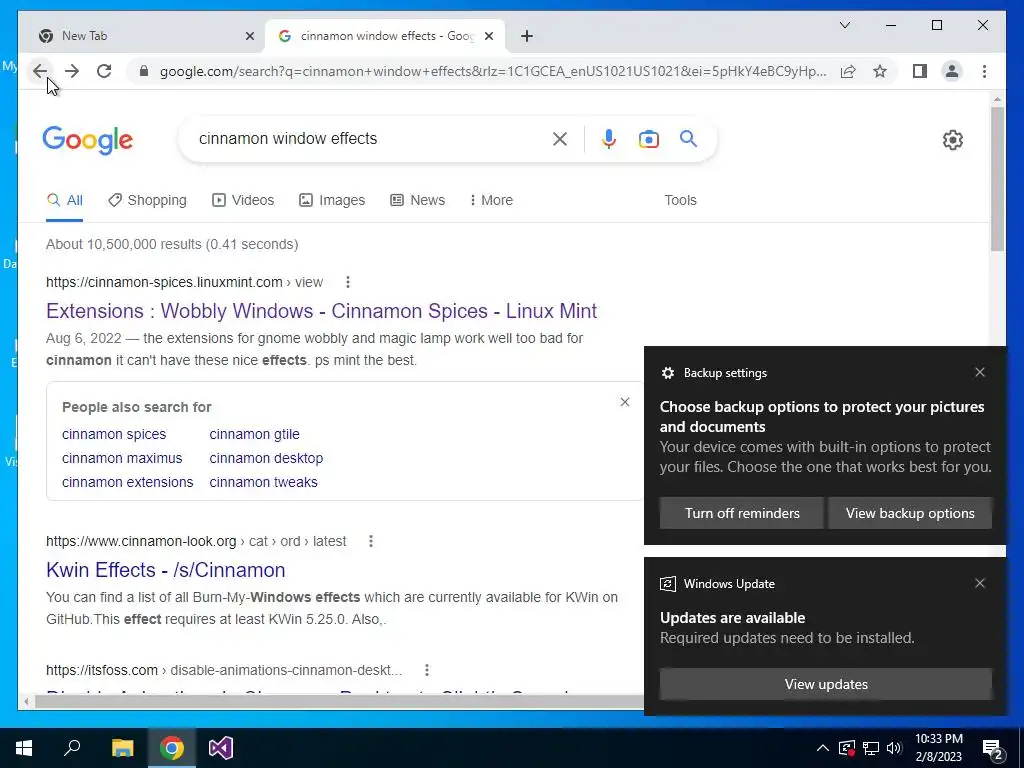This screenshot has height=768, width=1024.
Task: Open the volume speaker tray icon
Action: (894, 748)
